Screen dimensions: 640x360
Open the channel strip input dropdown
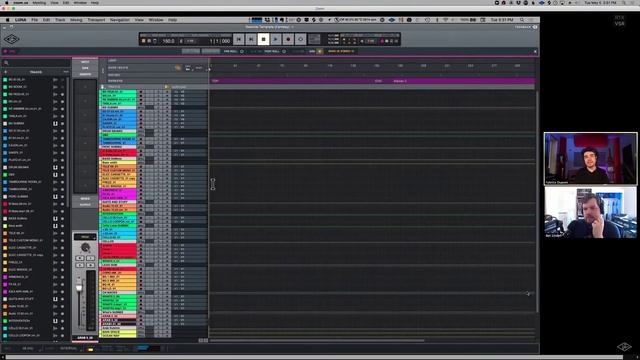click(x=85, y=237)
